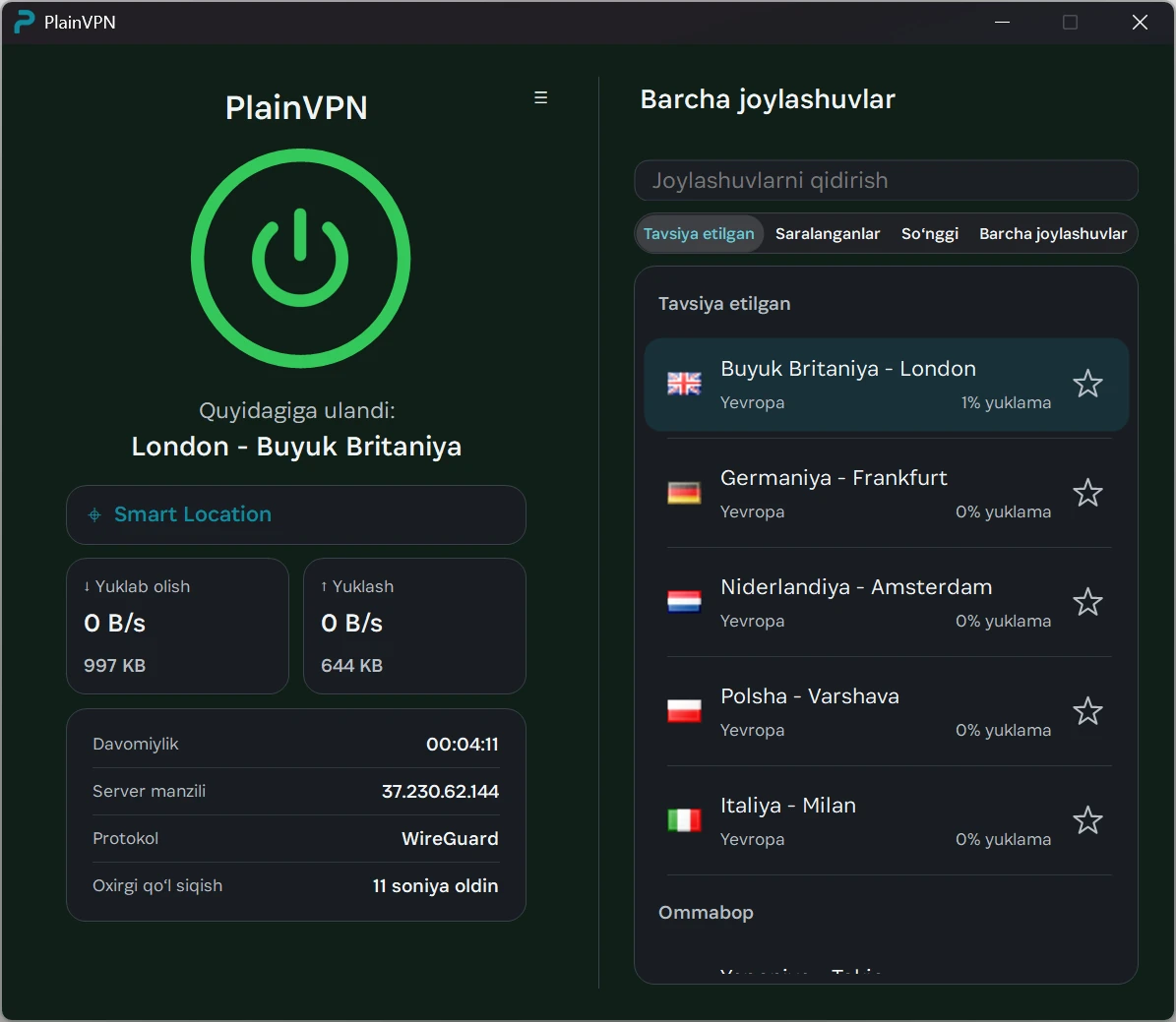Image resolution: width=1176 pixels, height=1022 pixels.
Task: Click the Poland flag icon
Action: point(684,711)
